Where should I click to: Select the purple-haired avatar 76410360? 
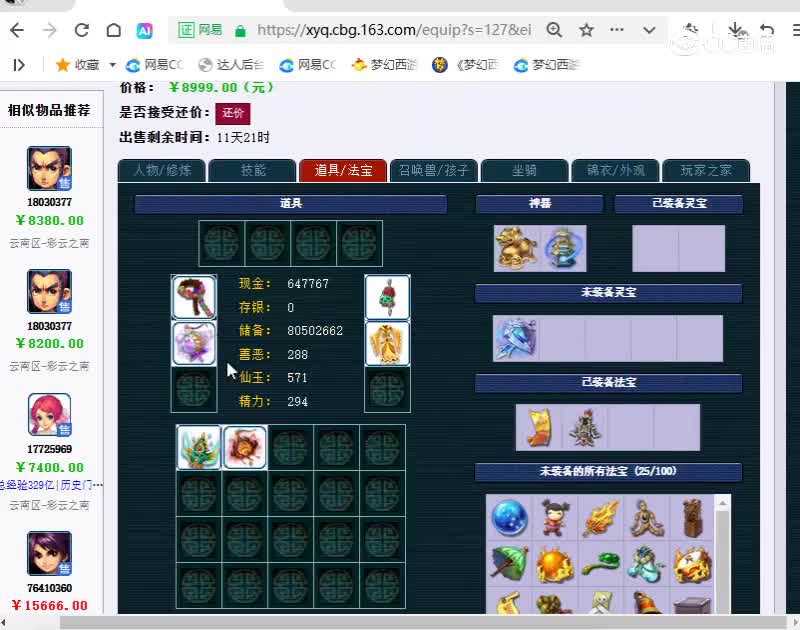tap(49, 553)
